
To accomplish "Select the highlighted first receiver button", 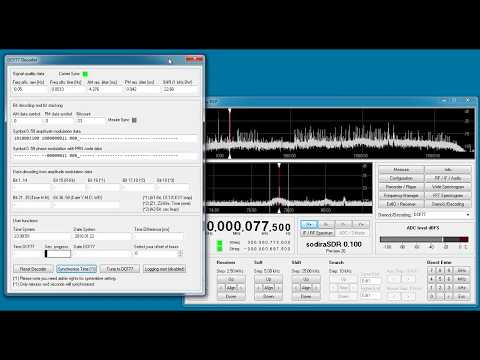I will pos(309,224).
